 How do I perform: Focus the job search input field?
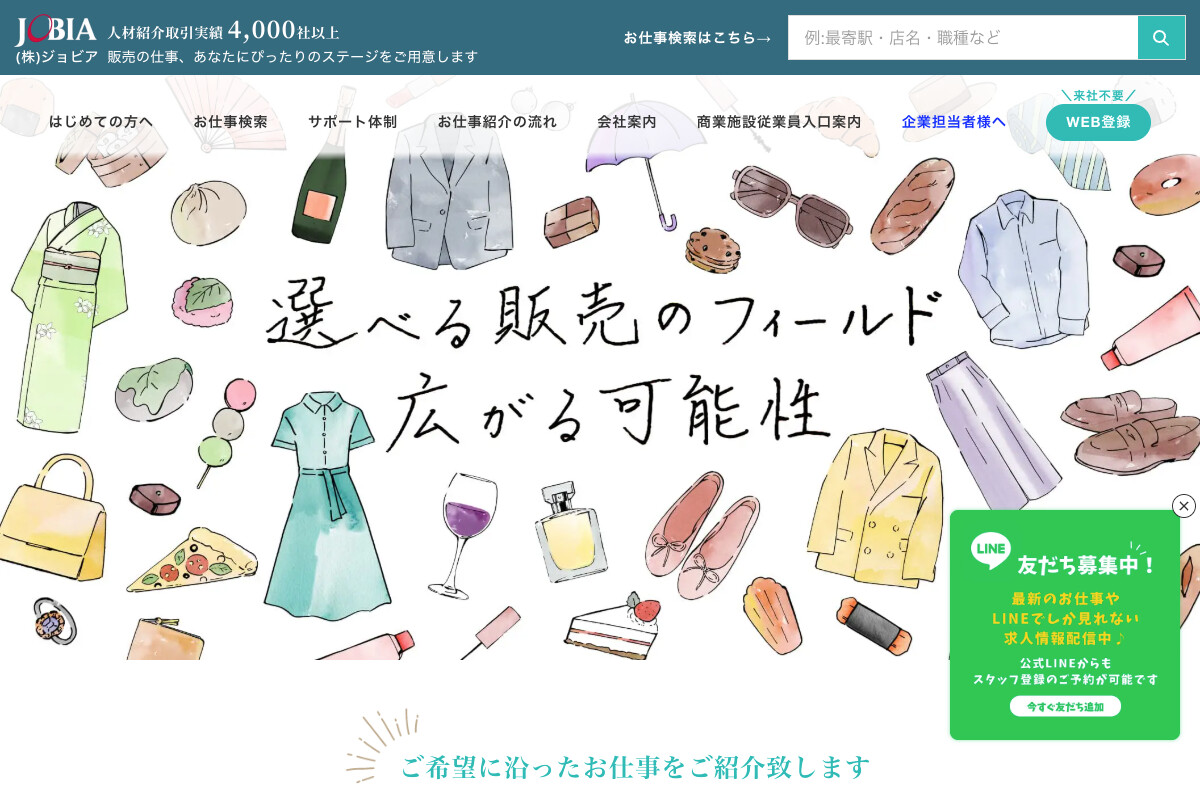tap(963, 38)
